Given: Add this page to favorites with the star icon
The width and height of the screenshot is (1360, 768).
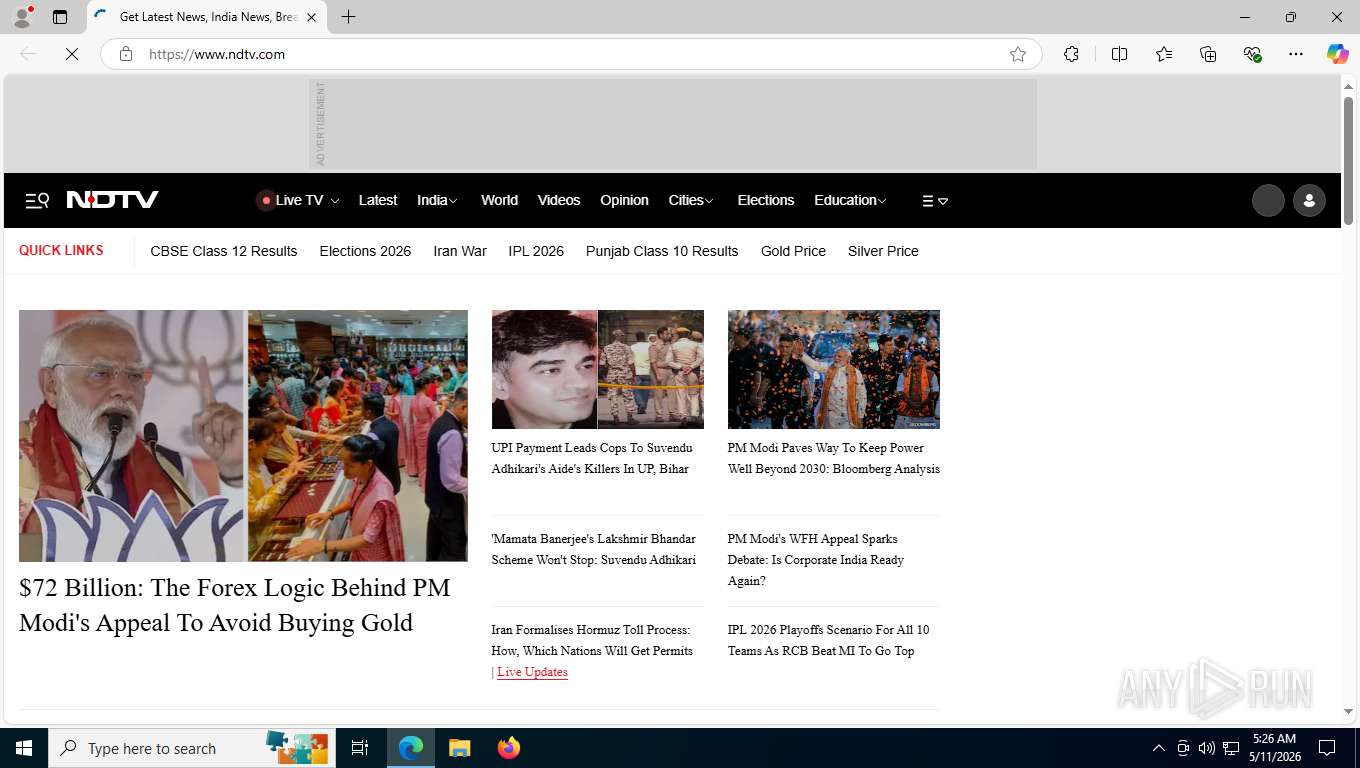Looking at the screenshot, I should (1018, 54).
